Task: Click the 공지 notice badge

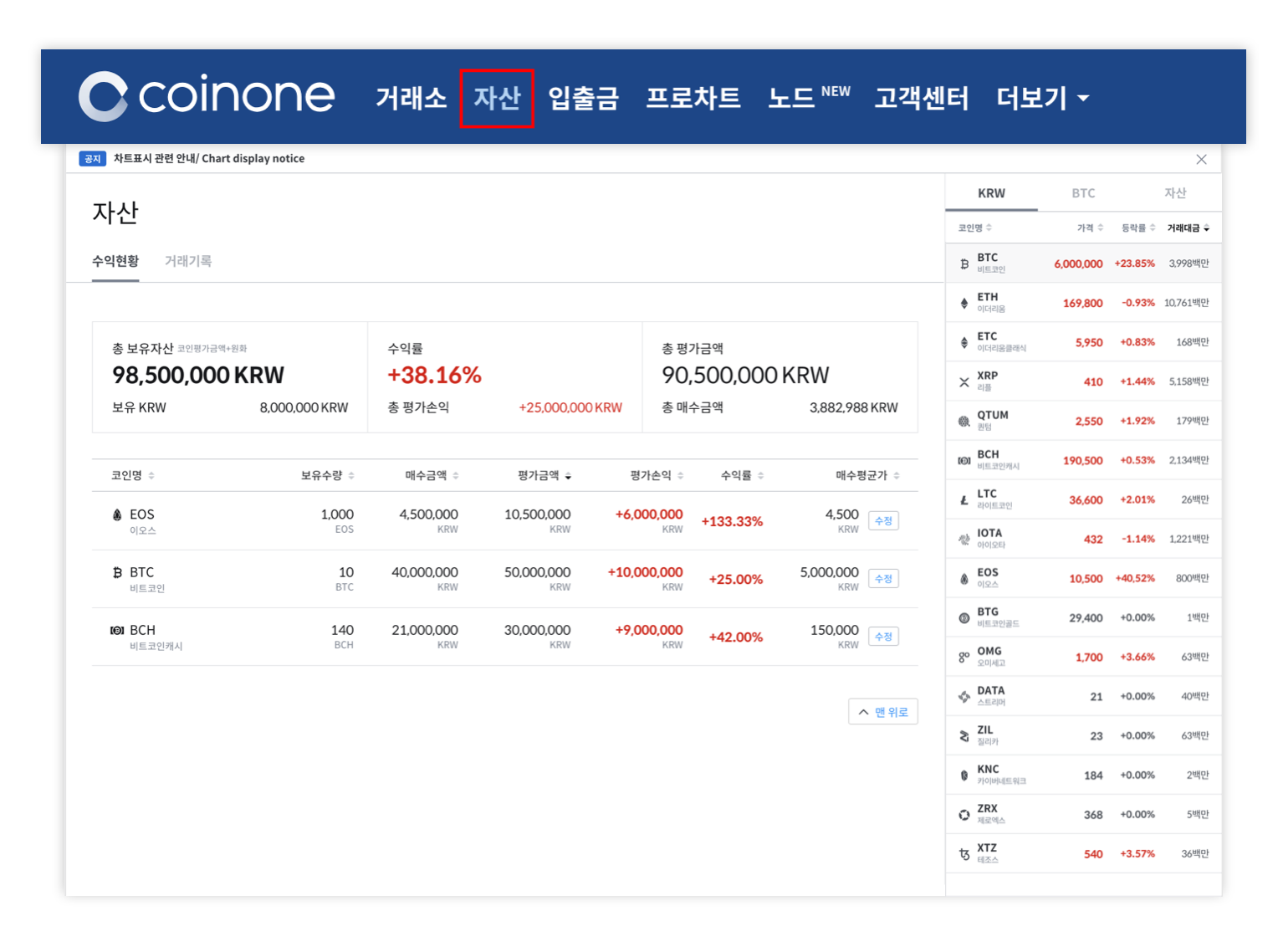Action: [x=92, y=158]
